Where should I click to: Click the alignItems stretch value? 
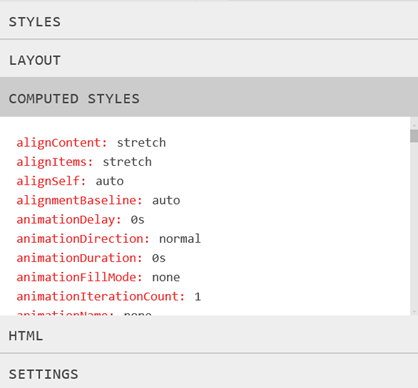(127, 162)
